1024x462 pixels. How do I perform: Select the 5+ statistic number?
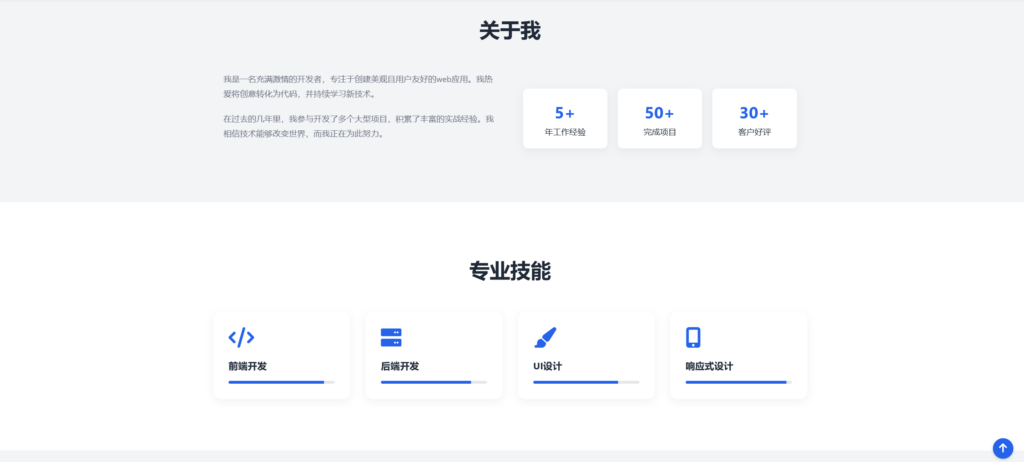coord(565,113)
